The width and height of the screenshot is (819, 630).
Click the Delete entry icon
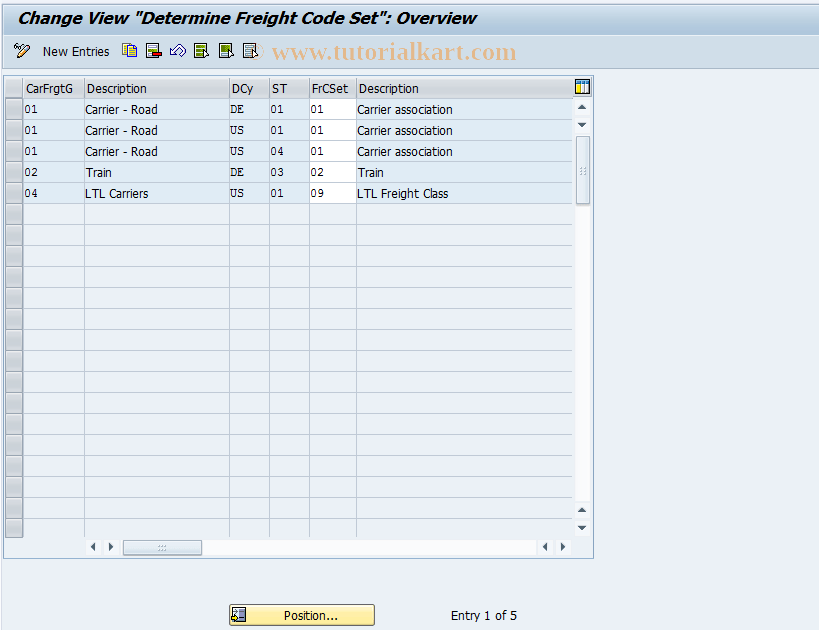pos(153,51)
